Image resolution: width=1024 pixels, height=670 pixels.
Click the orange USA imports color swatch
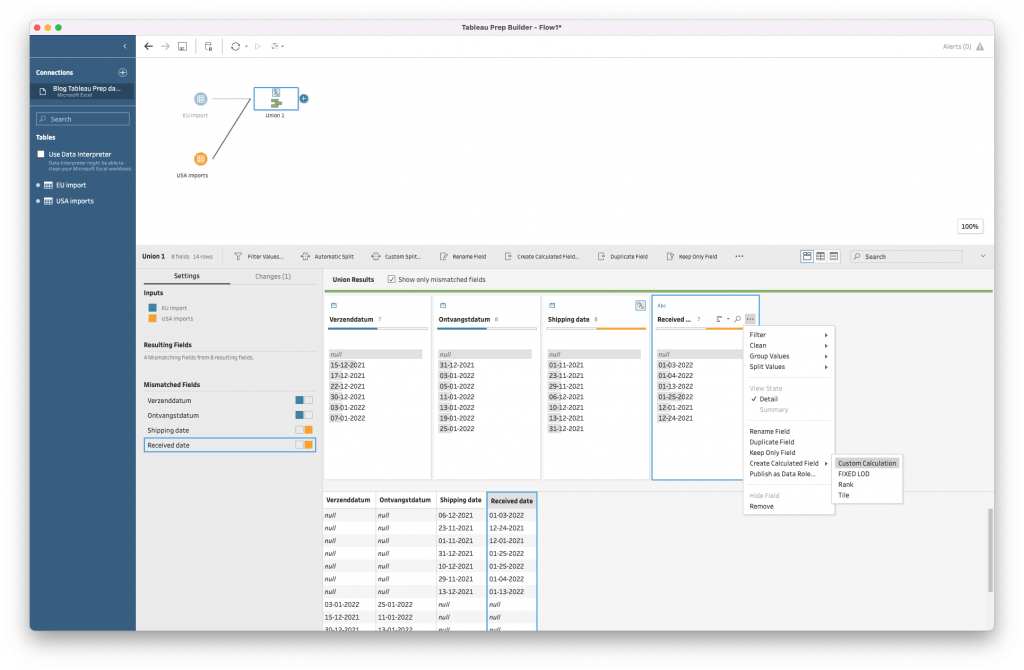tap(152, 318)
